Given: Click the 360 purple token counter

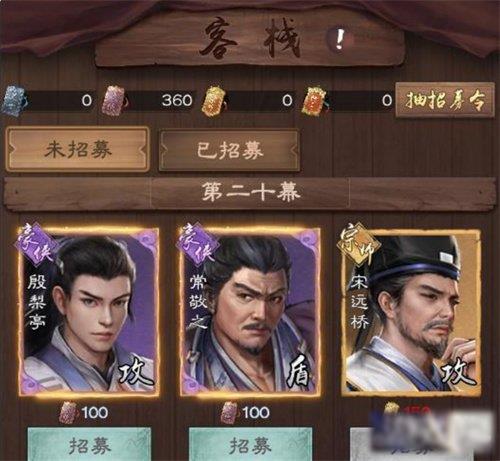Looking at the screenshot, I should [x=177, y=101].
